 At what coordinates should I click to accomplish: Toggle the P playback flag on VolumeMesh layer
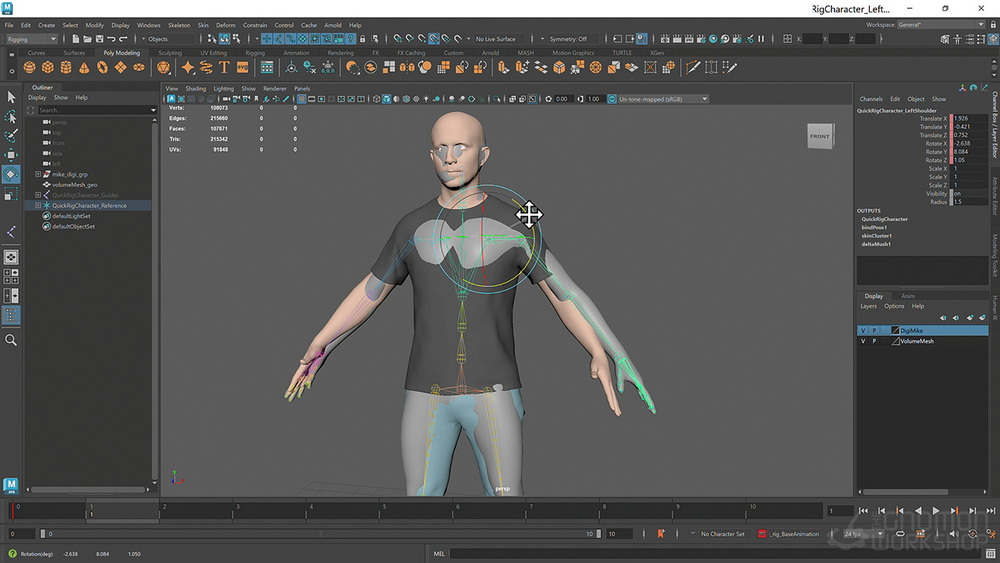[873, 341]
